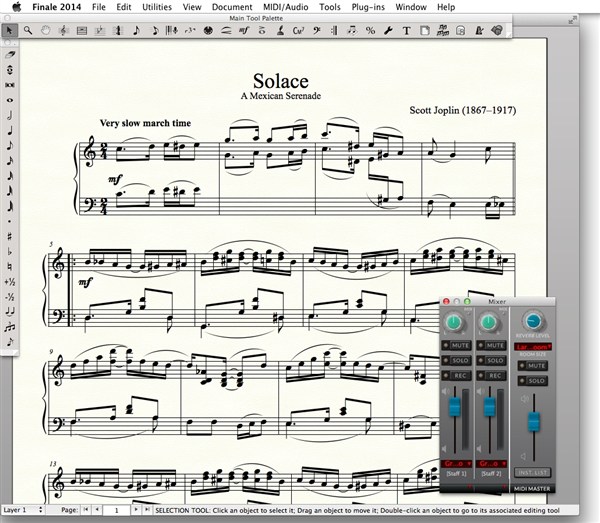Screen dimensions: 600x523
Task: Open the File menu
Action: (x=99, y=7)
